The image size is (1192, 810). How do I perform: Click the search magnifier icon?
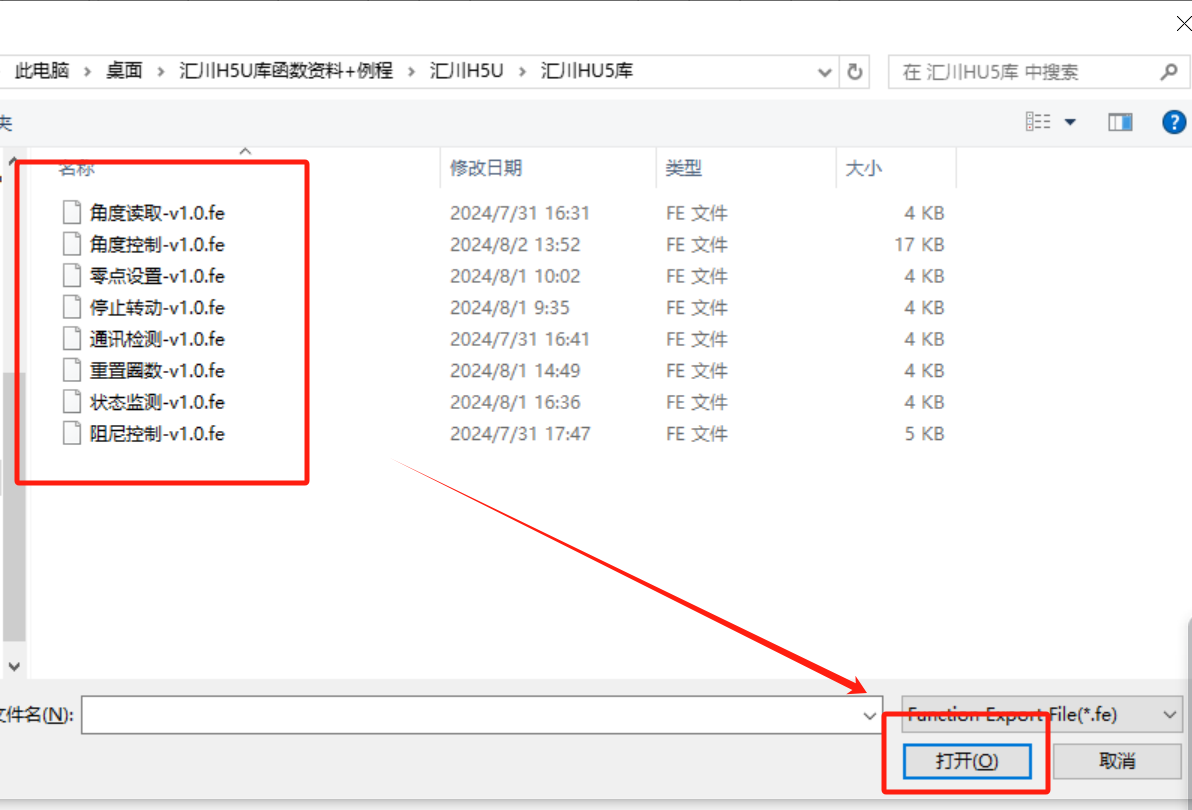pyautogui.click(x=1168, y=72)
